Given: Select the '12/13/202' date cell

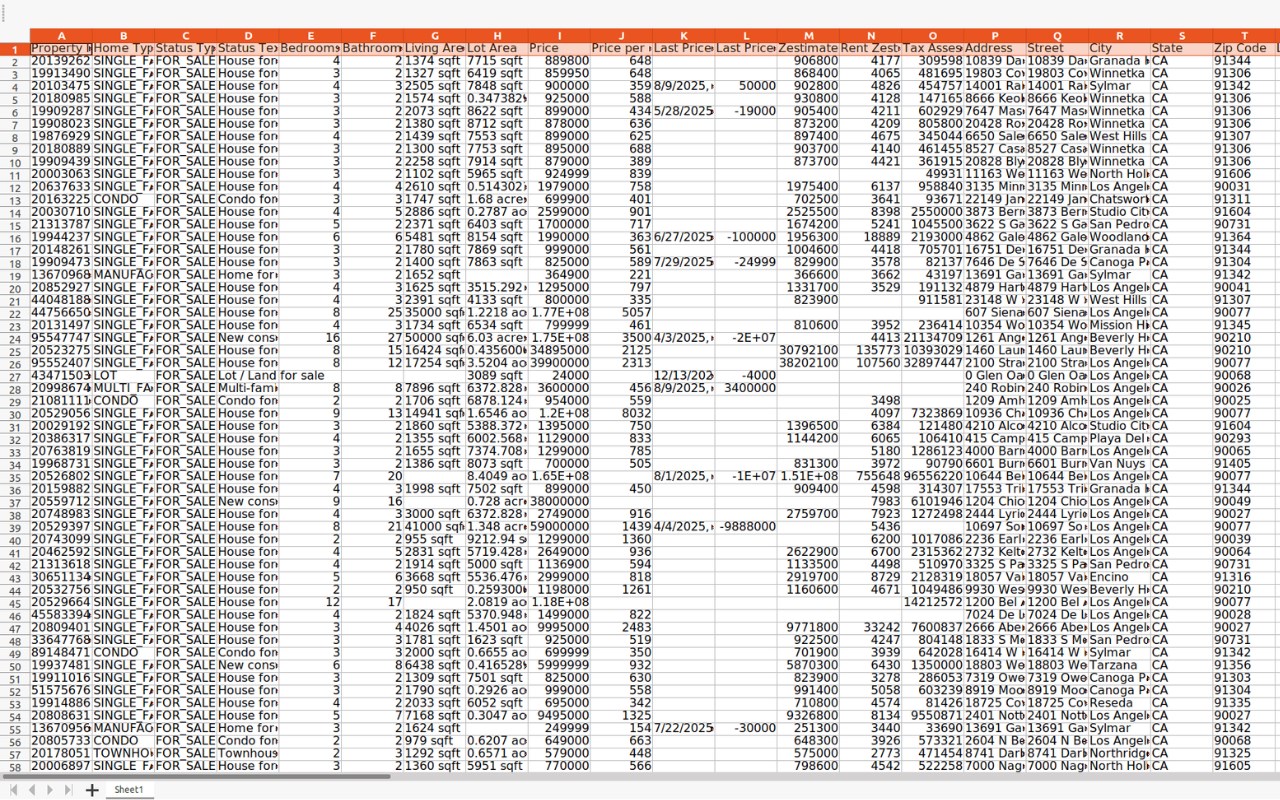Looking at the screenshot, I should (x=683, y=375).
